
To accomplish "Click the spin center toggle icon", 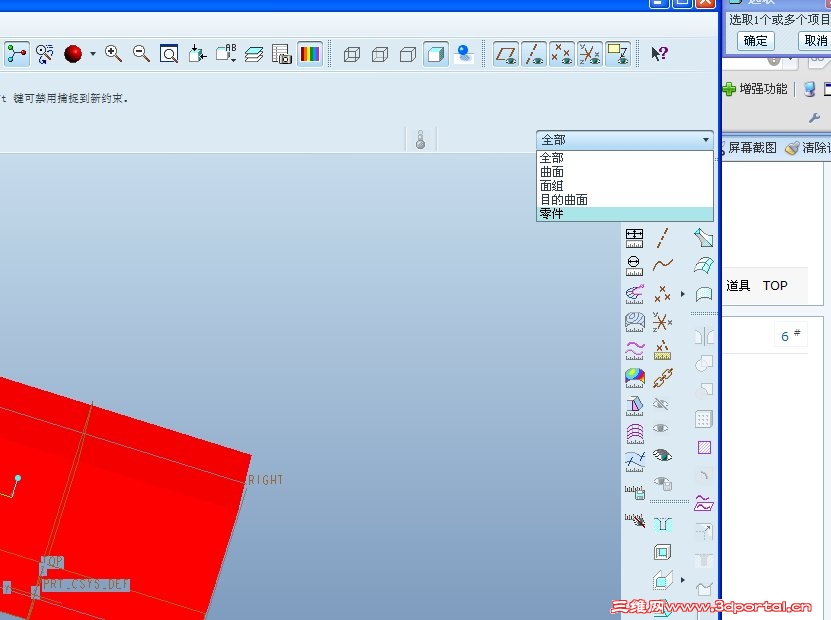I will point(17,54).
